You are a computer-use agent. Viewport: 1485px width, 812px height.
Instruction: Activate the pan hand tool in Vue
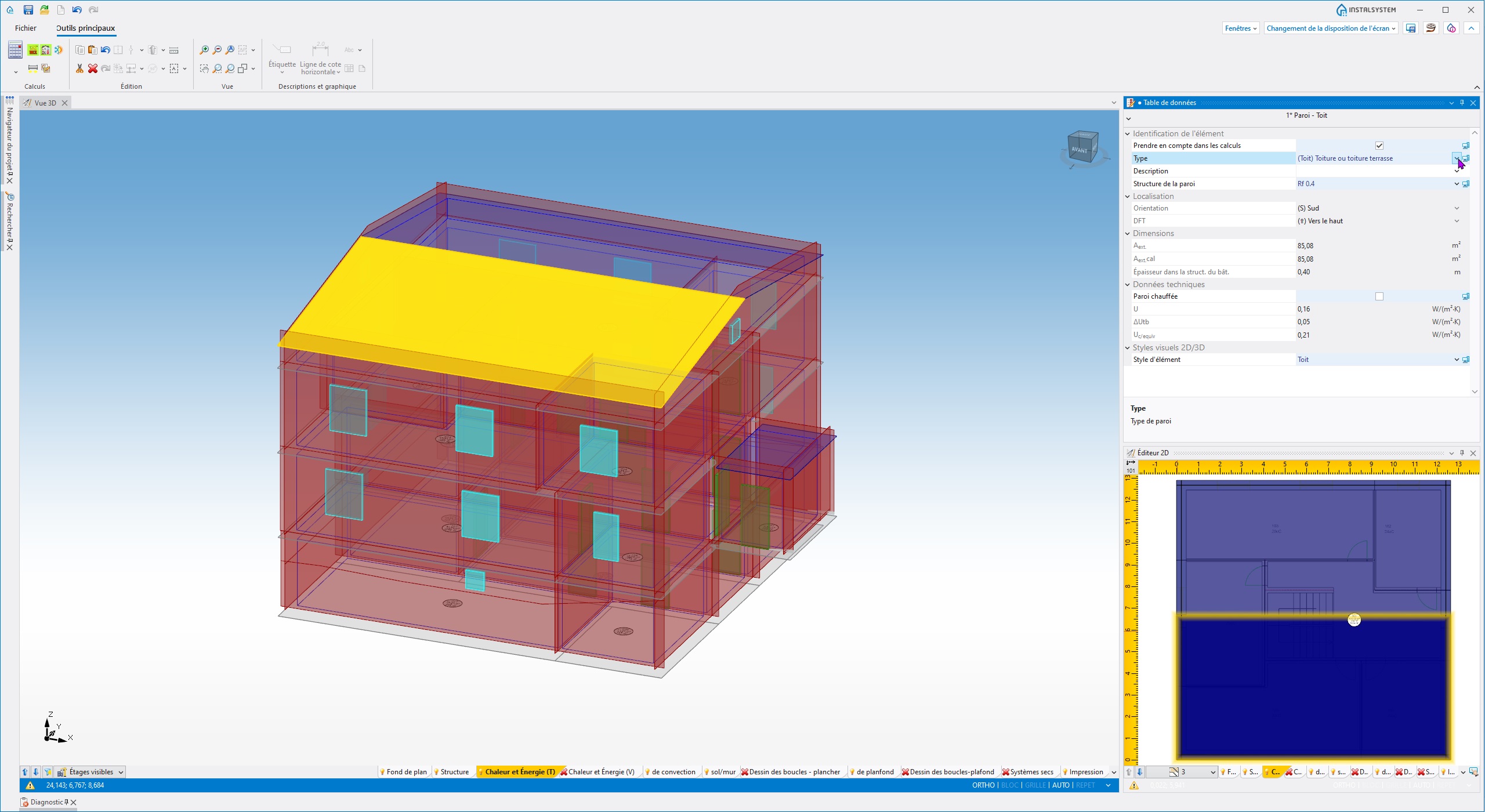(x=204, y=68)
